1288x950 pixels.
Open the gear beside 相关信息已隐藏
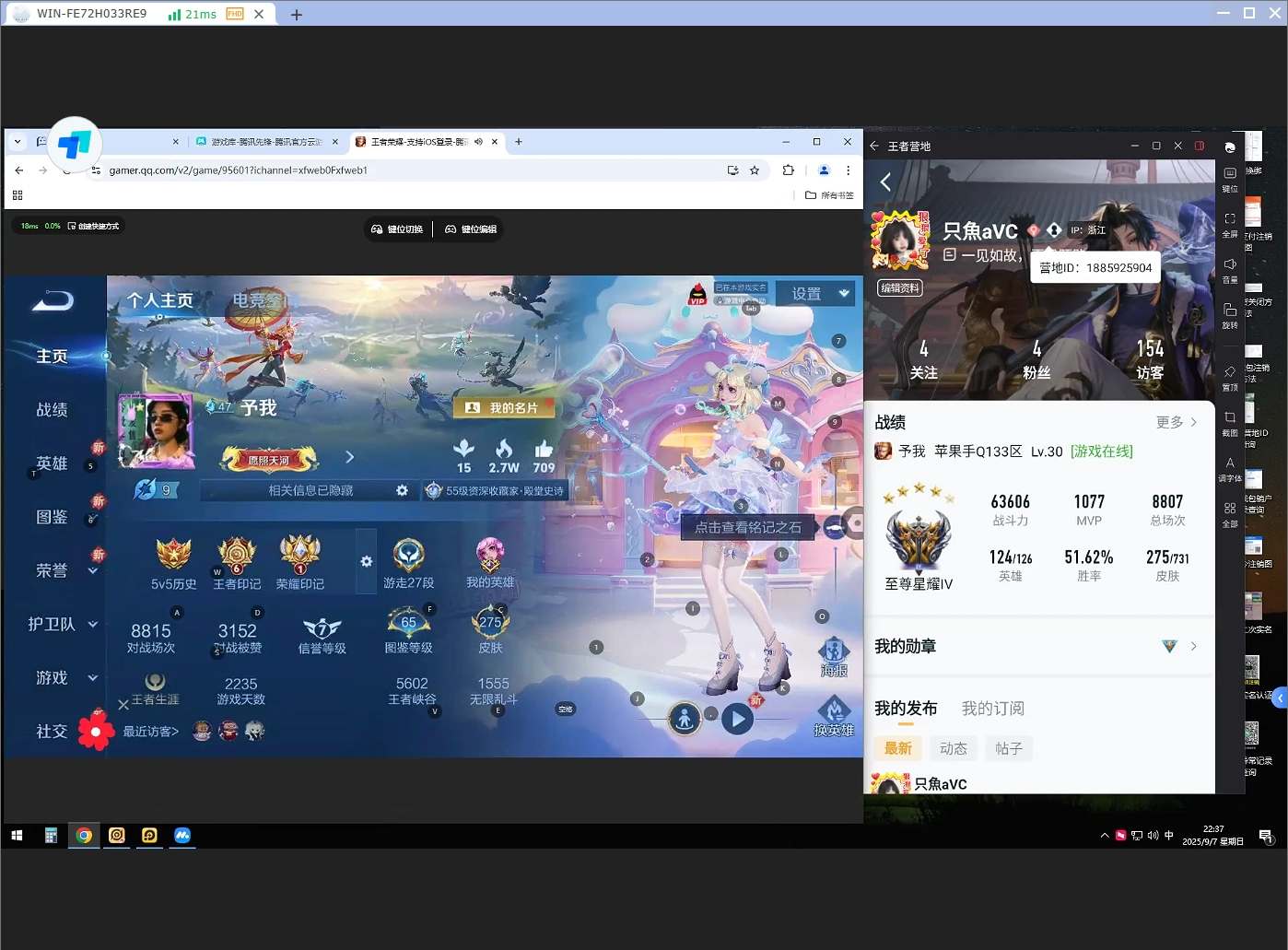point(402,491)
